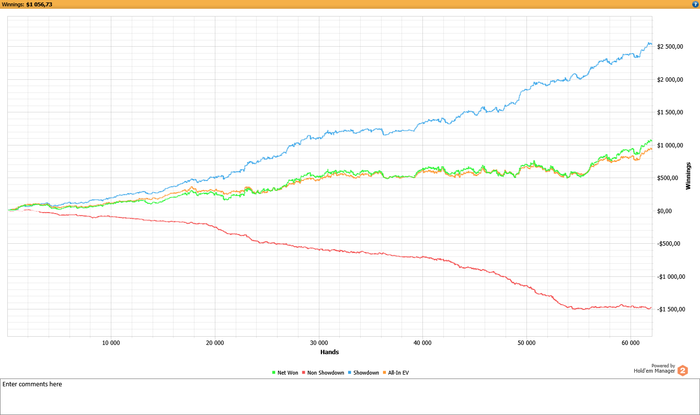Click the Hold'em Manager 2 logo
Screen dimensions: 700x415
pos(683,370)
